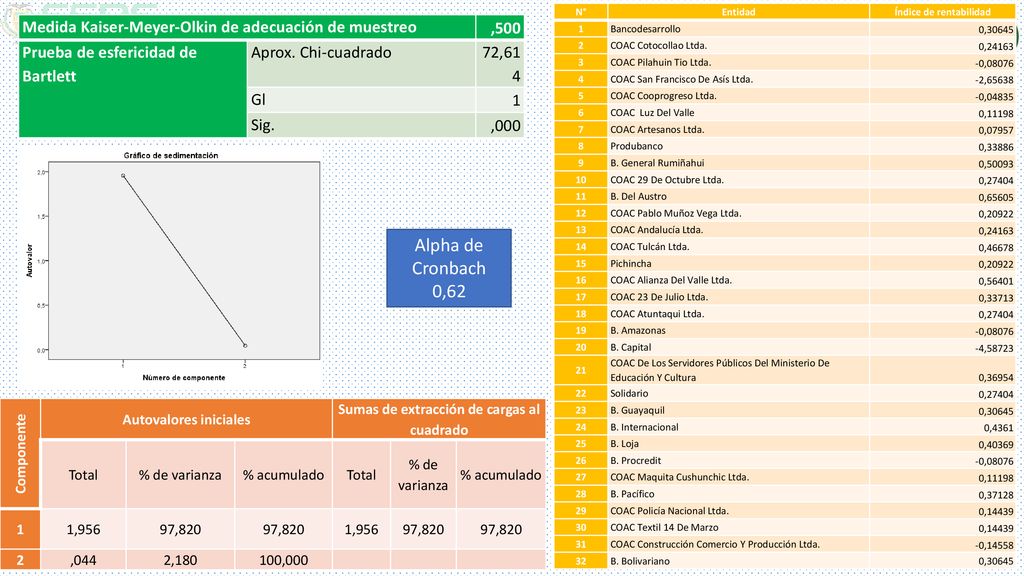This screenshot has width=1024, height=576.
Task: Click the 0,56401 profitability value
Action: point(996,281)
